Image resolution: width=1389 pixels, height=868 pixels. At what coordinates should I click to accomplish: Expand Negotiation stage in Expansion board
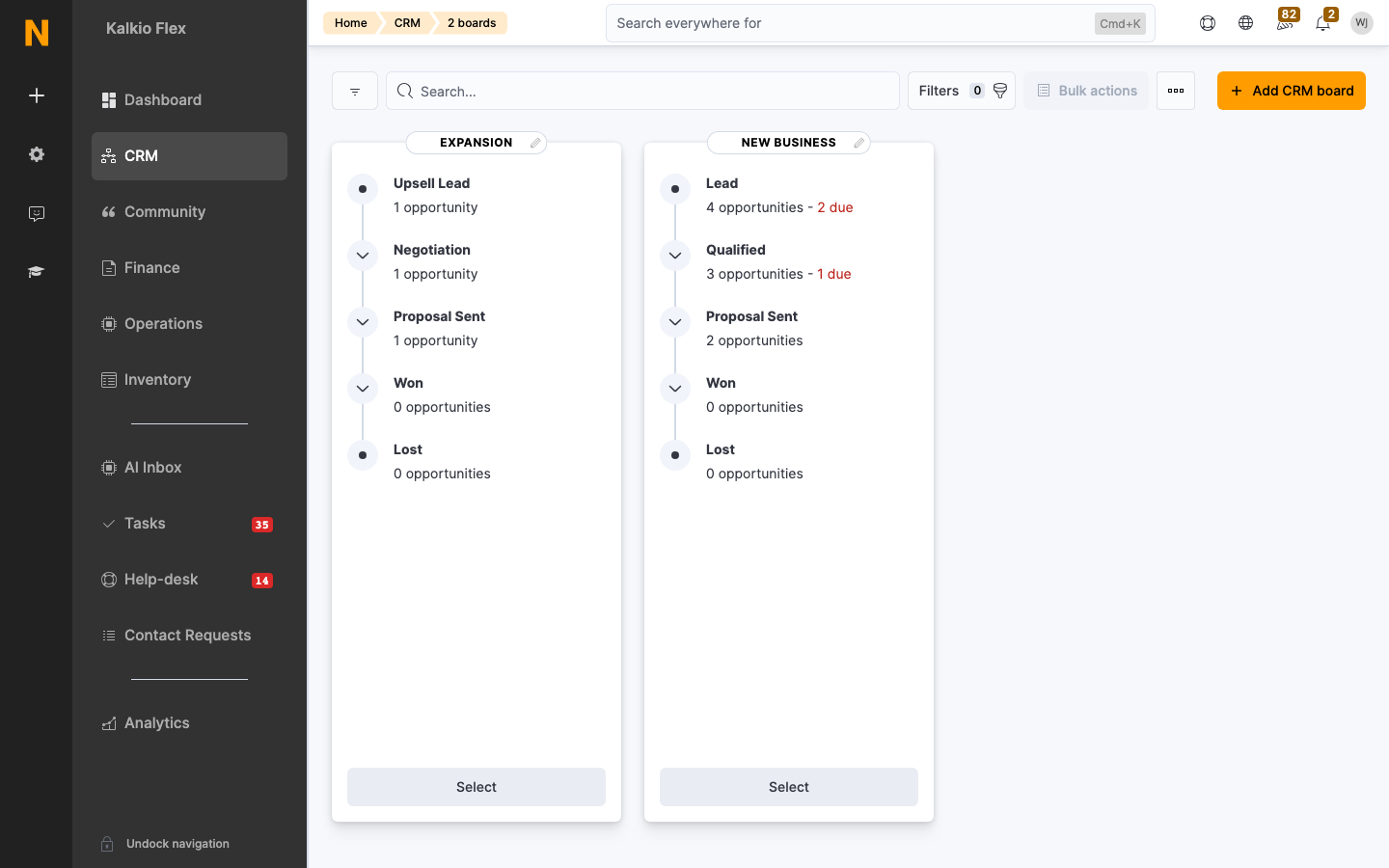coord(363,256)
